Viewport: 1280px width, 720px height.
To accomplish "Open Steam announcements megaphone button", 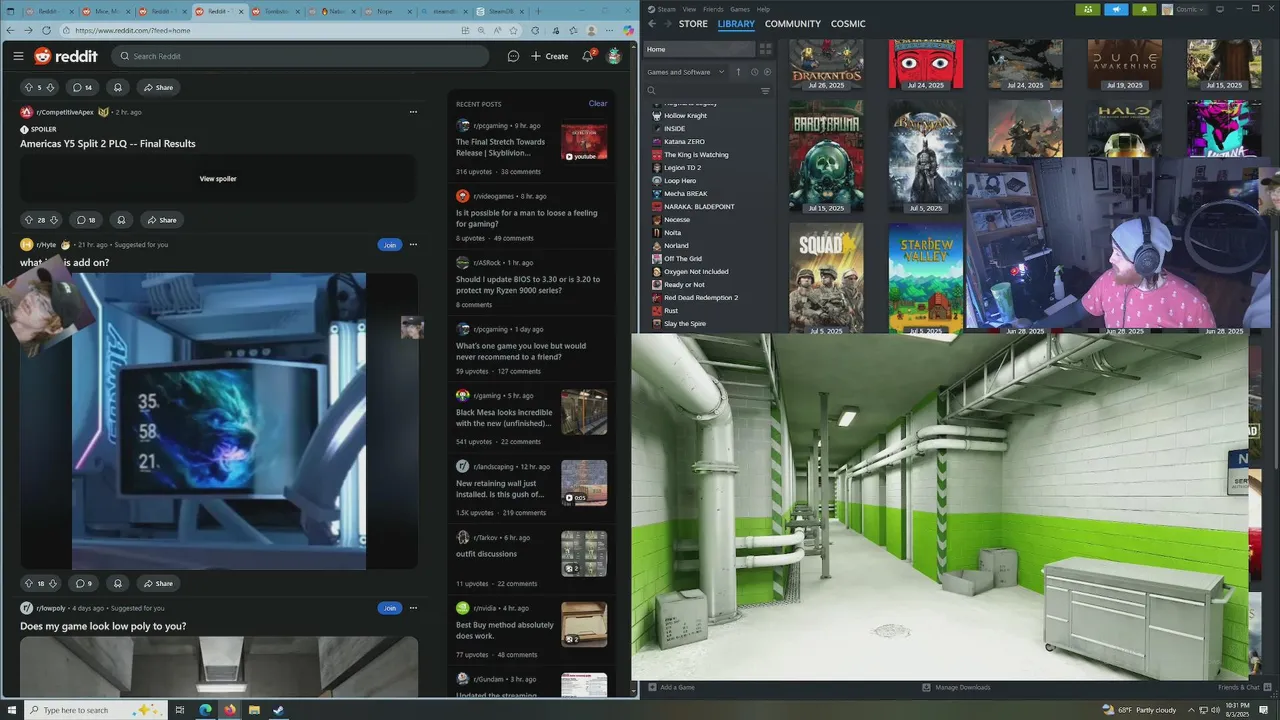I will (1116, 9).
